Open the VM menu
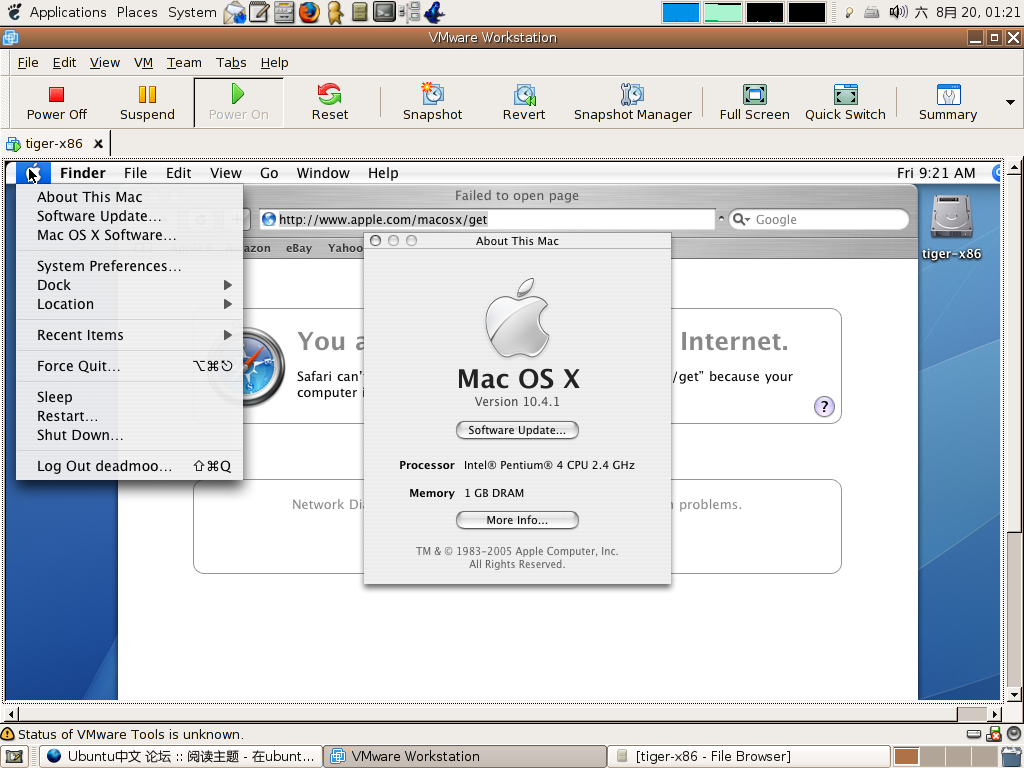Screen dimensions: 1024x768 (143, 63)
